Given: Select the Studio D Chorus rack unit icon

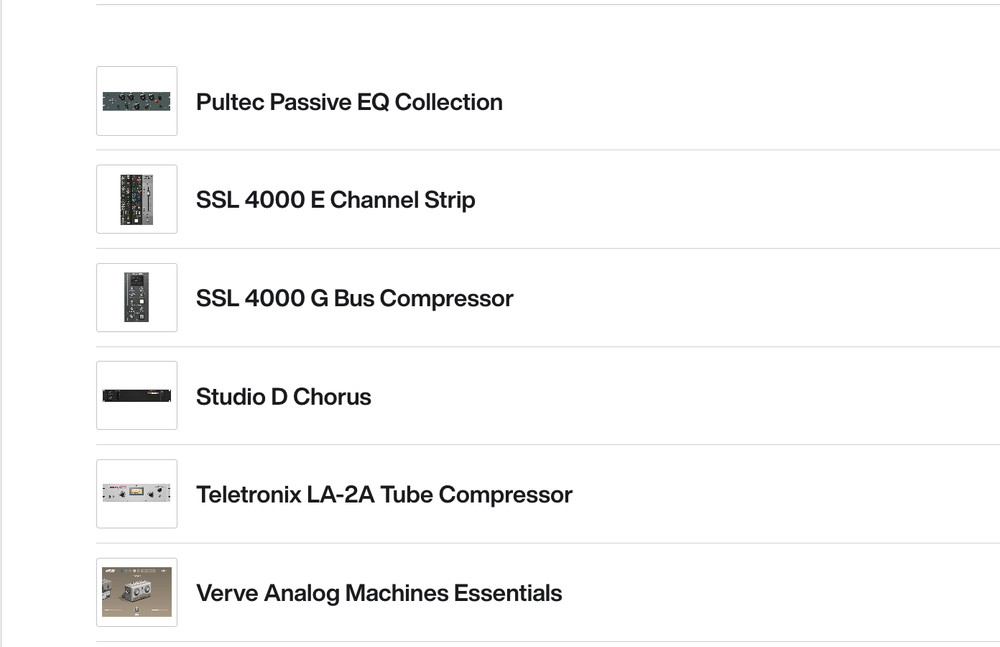Looking at the screenshot, I should (x=136, y=395).
